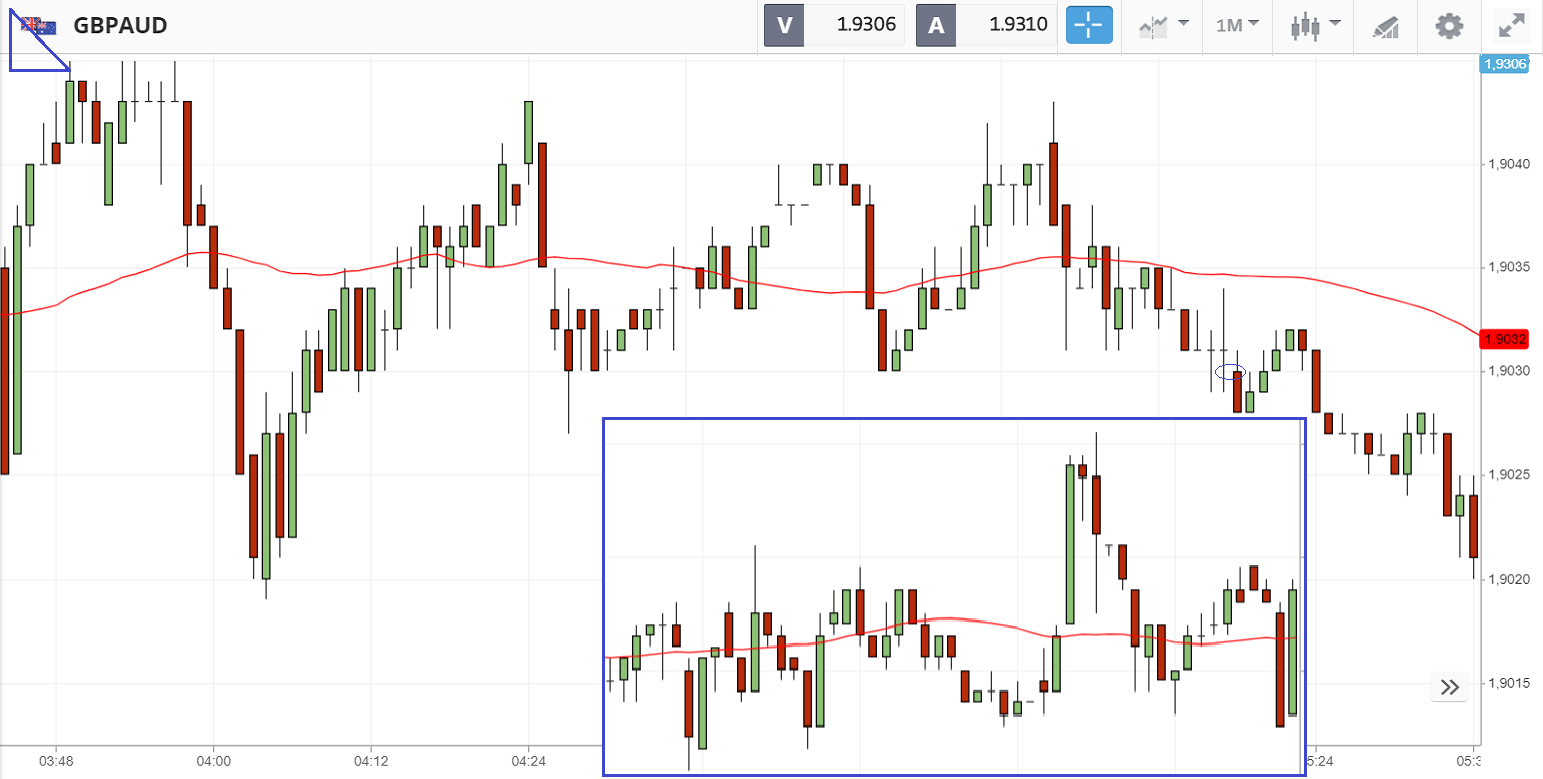Viewport: 1543px width, 779px height.
Task: Select the small ellipse drawing on chart
Action: tap(1230, 372)
